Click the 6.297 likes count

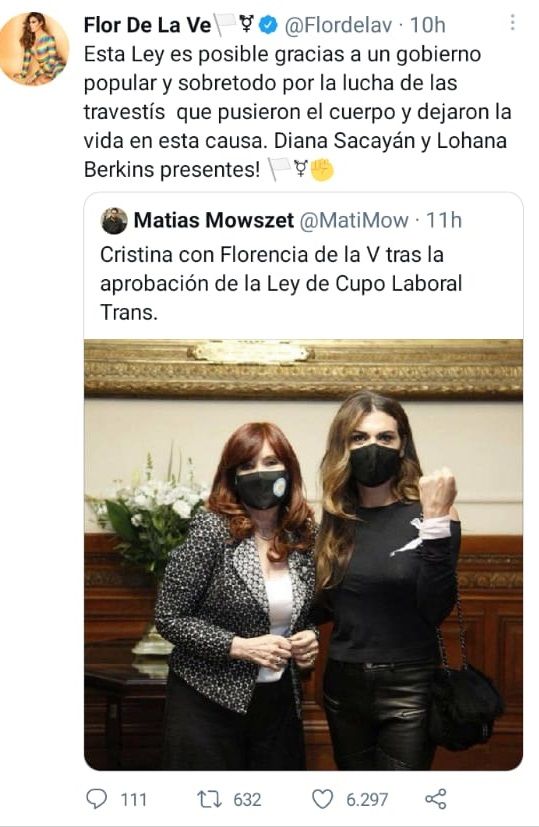[x=367, y=800]
